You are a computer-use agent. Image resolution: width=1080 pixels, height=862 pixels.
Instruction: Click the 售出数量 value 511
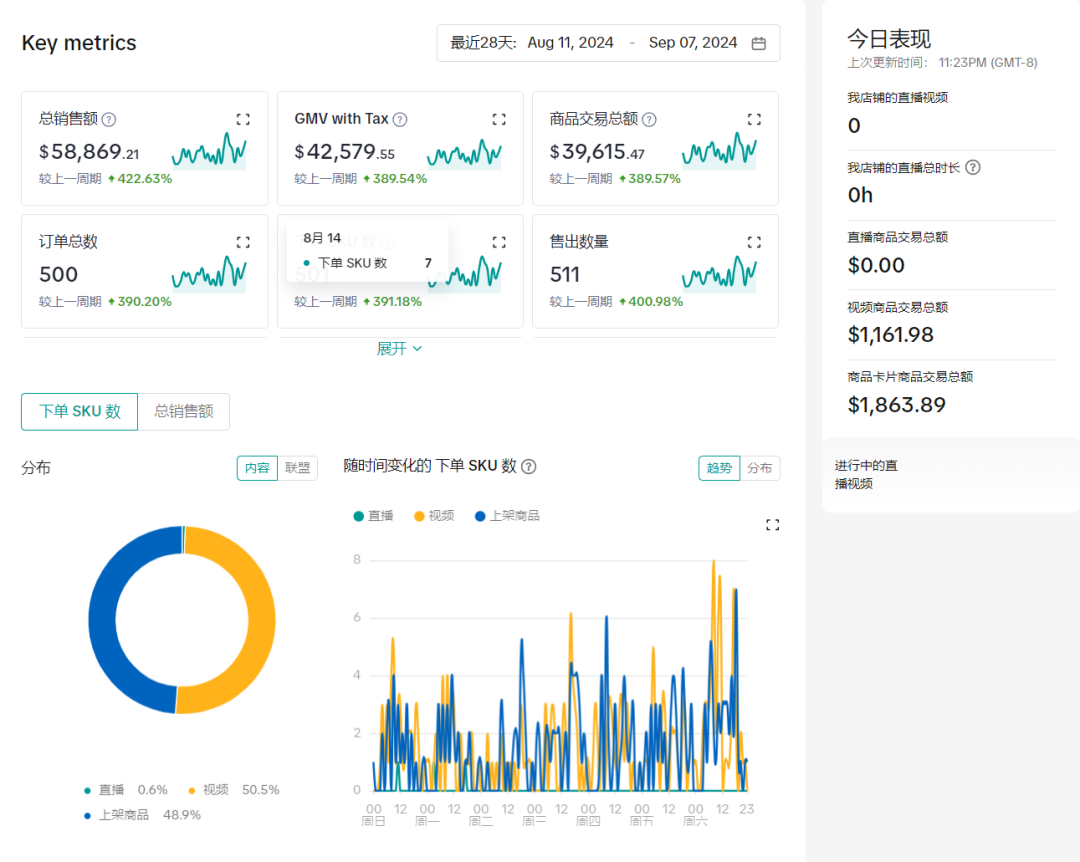tap(565, 274)
